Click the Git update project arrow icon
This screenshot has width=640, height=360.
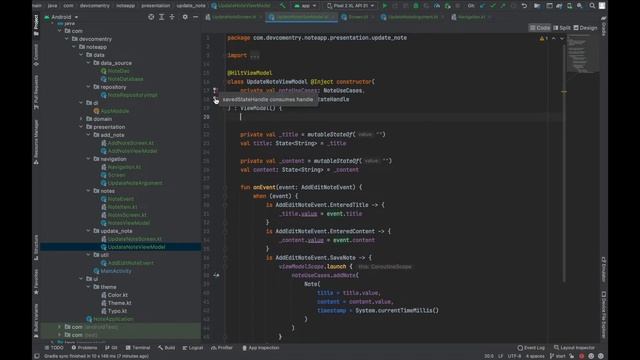point(482,6)
